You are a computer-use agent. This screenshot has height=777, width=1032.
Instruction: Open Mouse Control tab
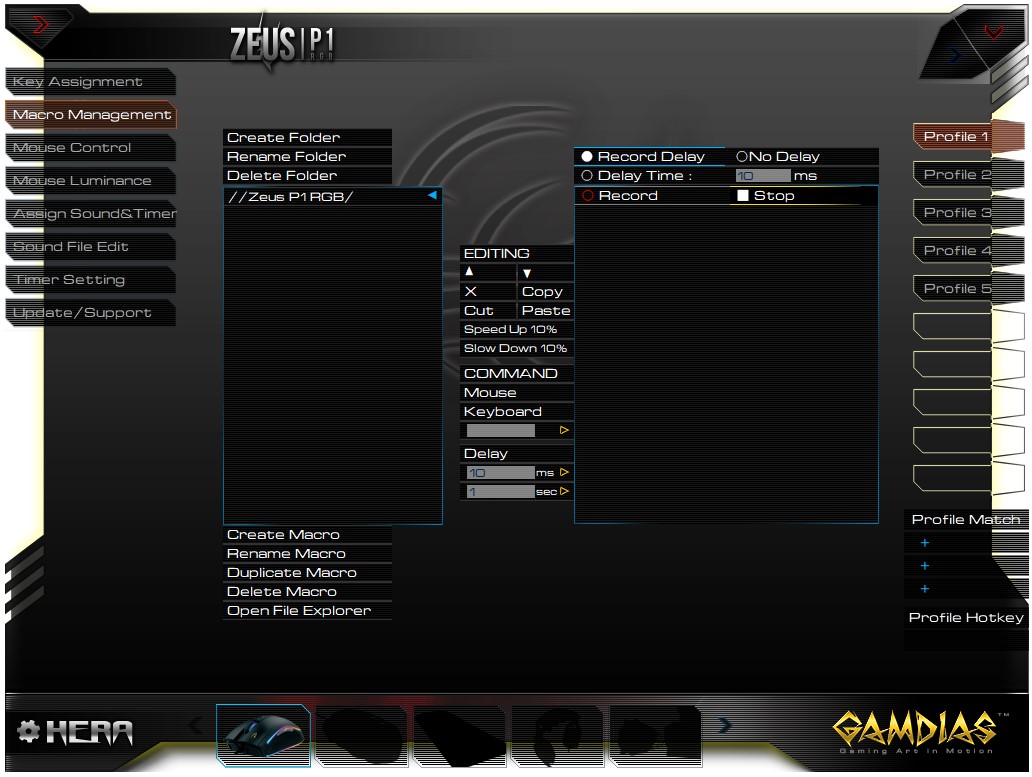(x=90, y=147)
